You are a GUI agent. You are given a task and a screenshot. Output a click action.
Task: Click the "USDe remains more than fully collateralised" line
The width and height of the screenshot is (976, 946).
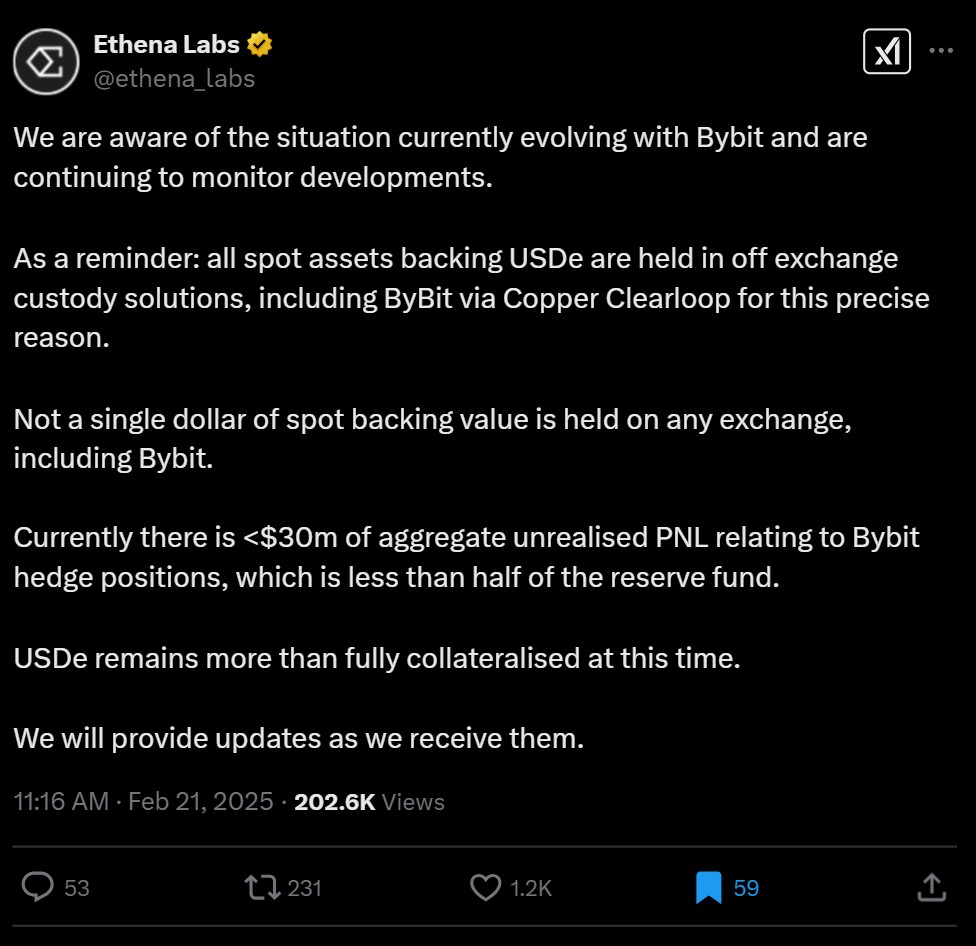pos(376,660)
